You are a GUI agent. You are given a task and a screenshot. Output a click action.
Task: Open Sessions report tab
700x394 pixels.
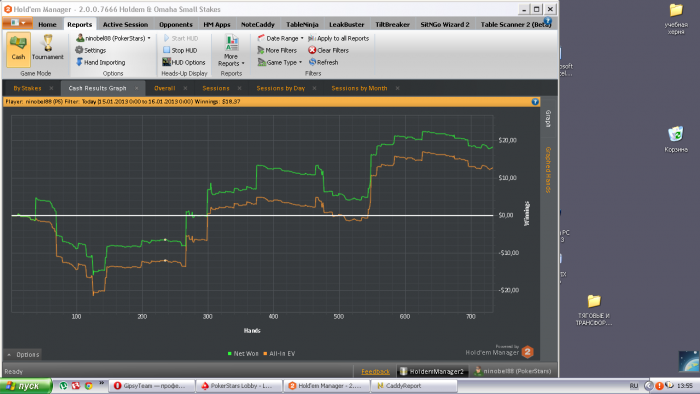point(216,88)
